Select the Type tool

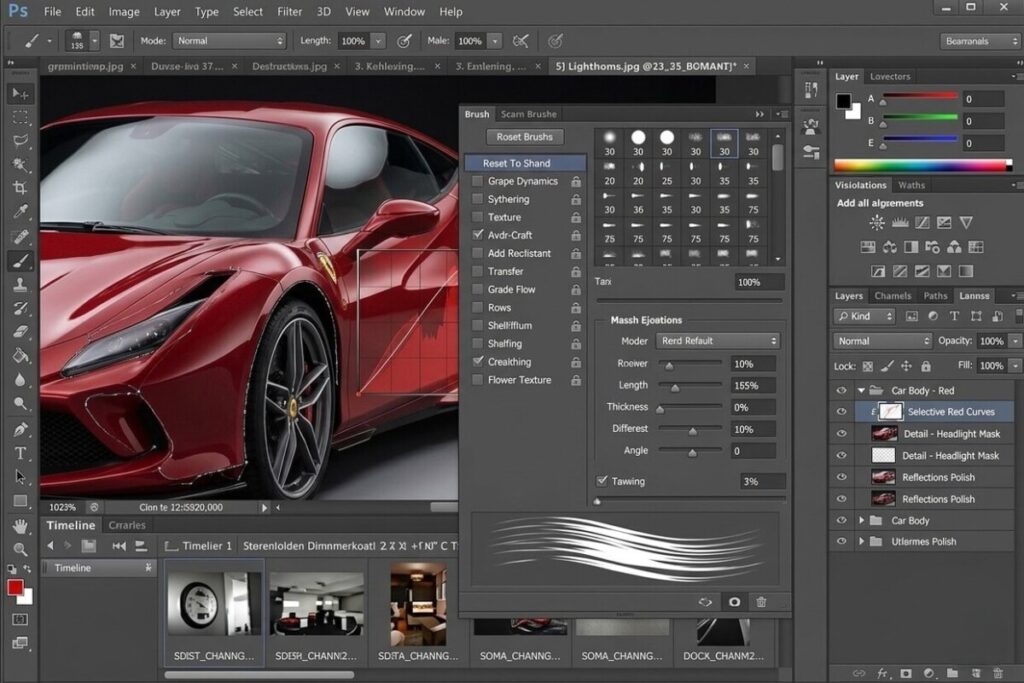pos(21,453)
